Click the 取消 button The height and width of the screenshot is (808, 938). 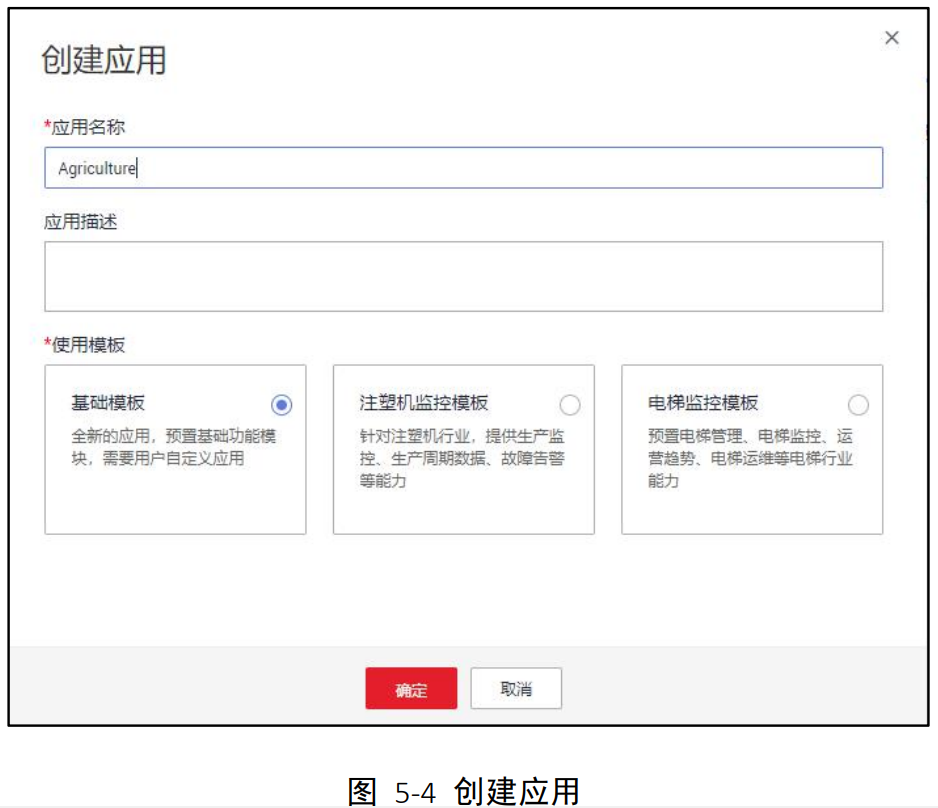pos(516,688)
